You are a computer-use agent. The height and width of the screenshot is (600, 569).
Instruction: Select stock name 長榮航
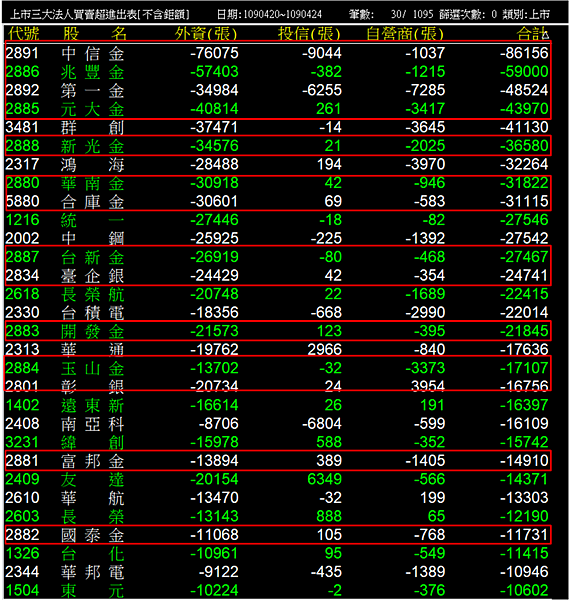(x=93, y=294)
